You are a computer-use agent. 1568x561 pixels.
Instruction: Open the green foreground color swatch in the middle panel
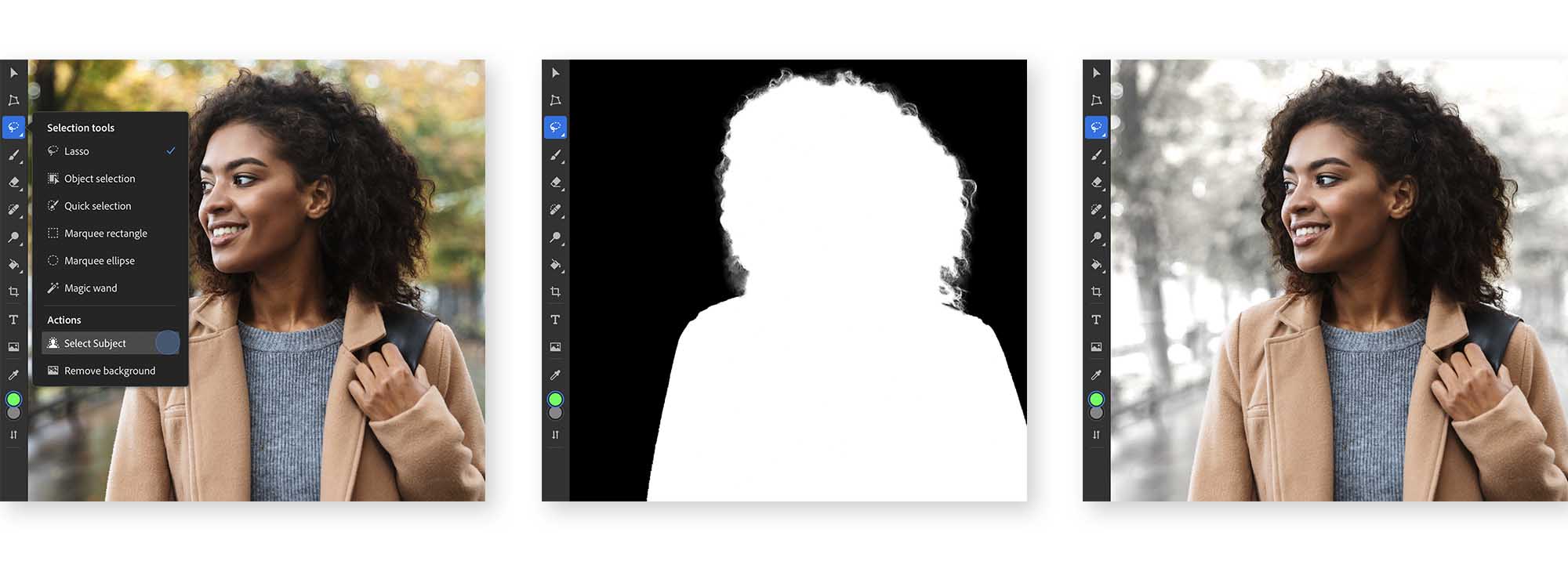click(x=555, y=400)
